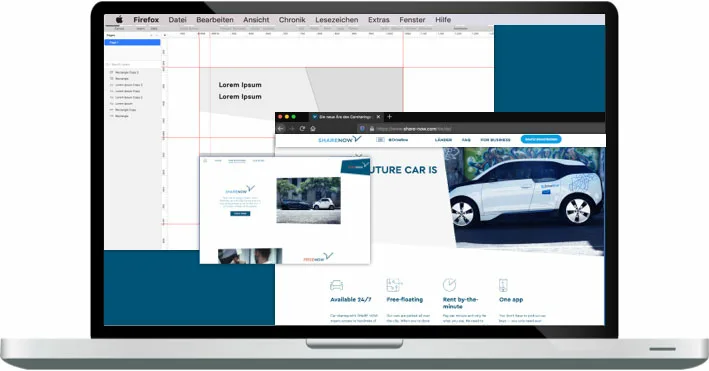709x371 pixels.
Task: Open the Datei menu
Action: point(177,20)
